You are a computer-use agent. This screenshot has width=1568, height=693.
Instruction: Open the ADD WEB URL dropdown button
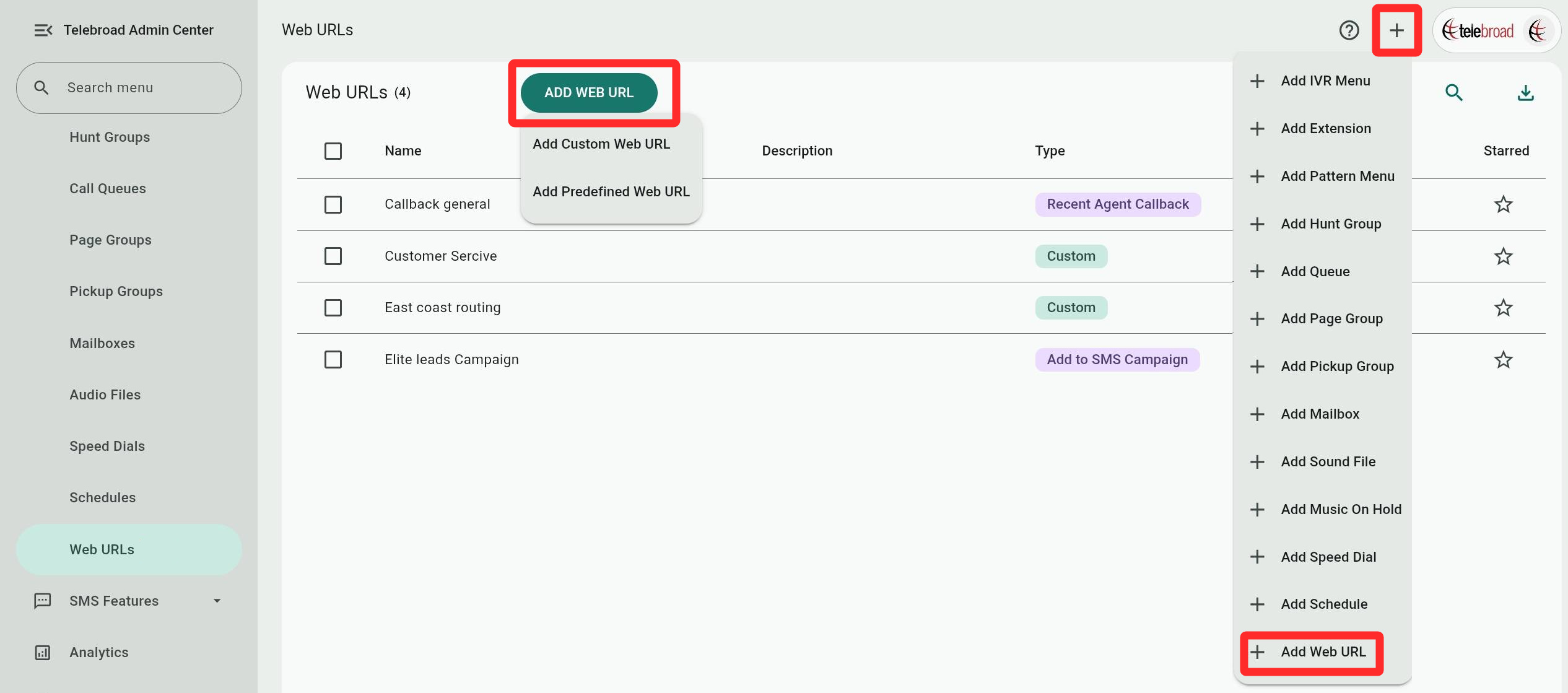coord(588,93)
